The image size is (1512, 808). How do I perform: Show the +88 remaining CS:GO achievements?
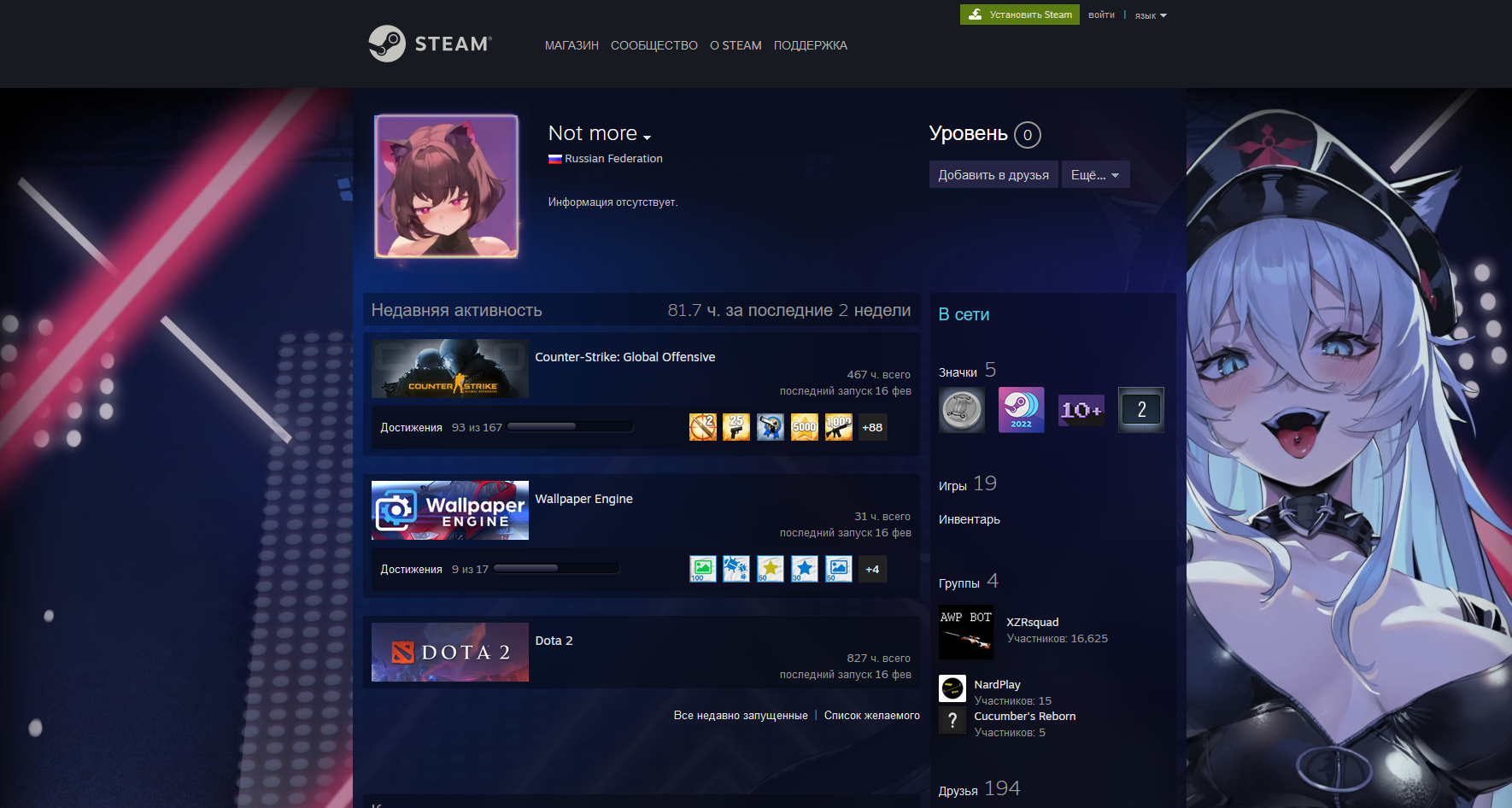(872, 427)
